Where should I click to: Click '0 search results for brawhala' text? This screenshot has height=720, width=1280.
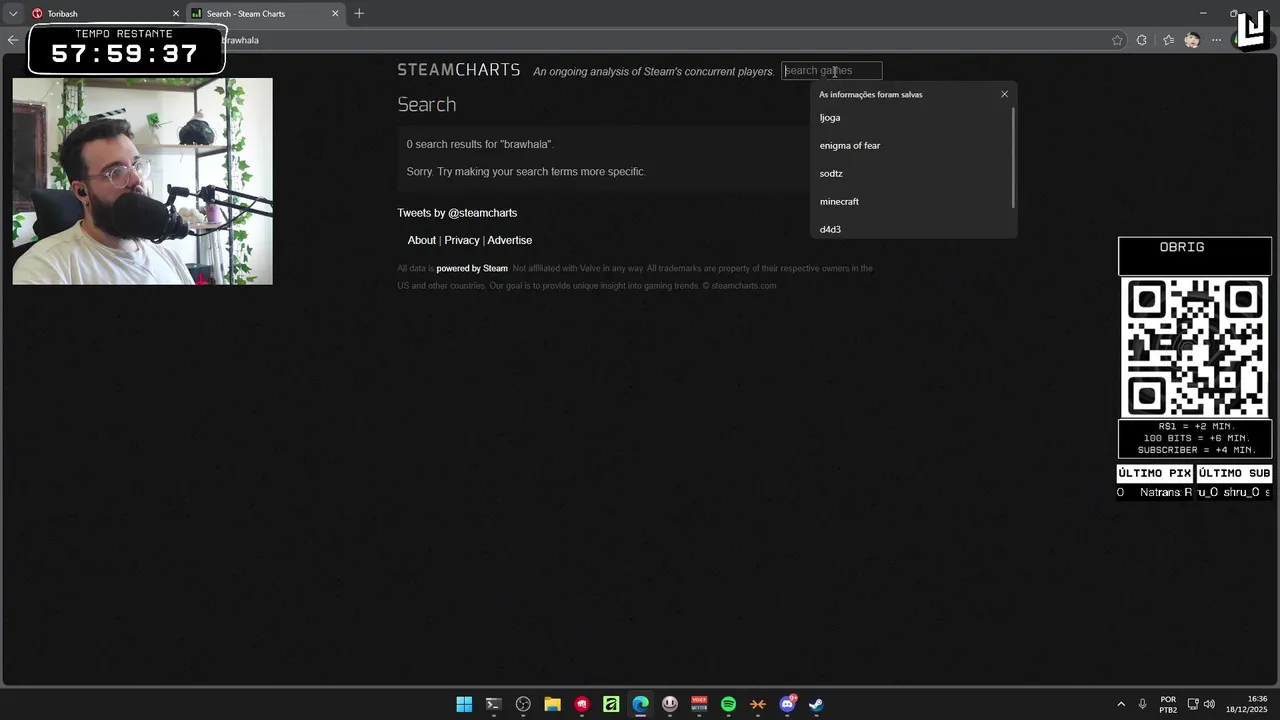[x=480, y=144]
